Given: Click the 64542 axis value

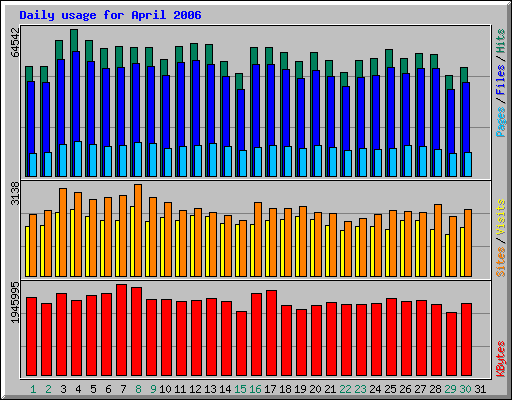Looking at the screenshot, I should coord(15,42).
